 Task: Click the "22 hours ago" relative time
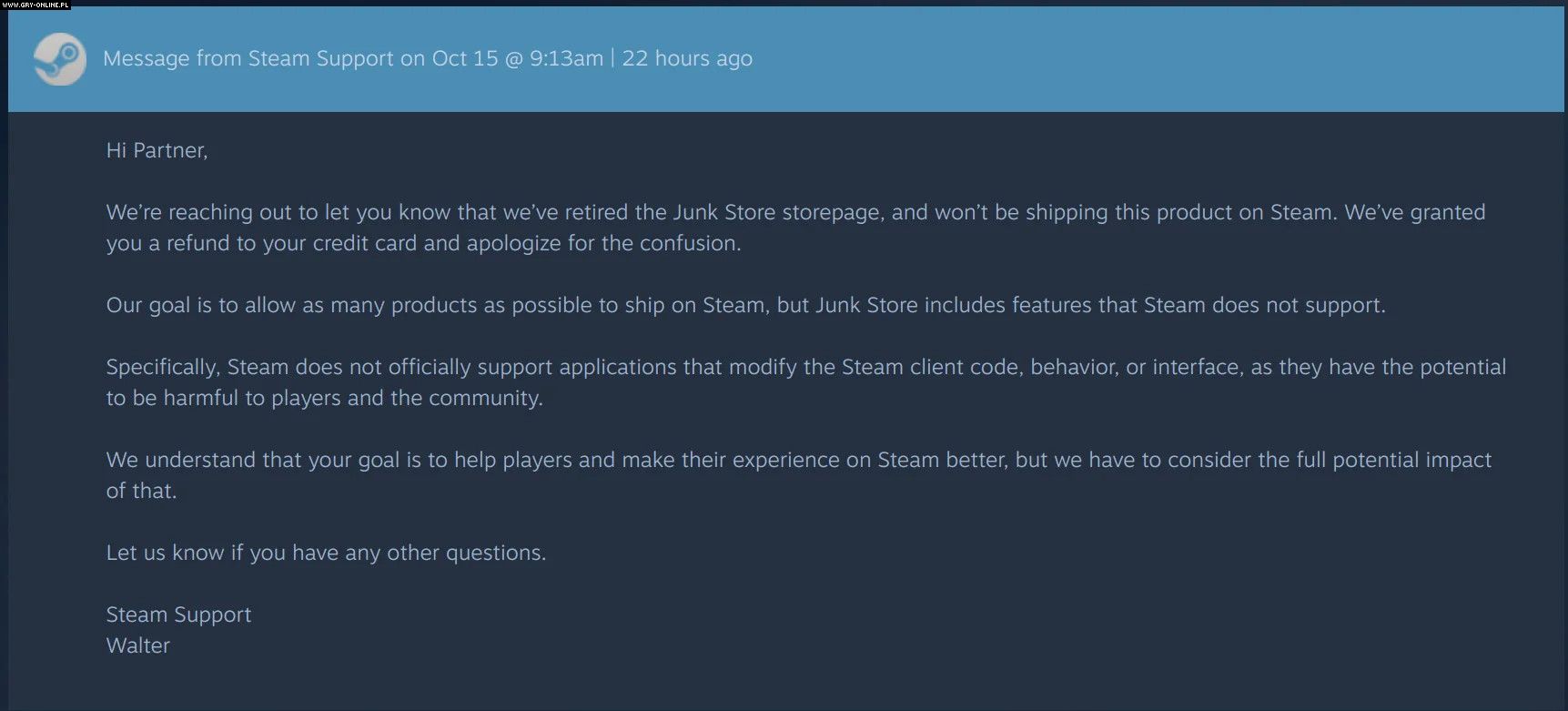pos(687,59)
